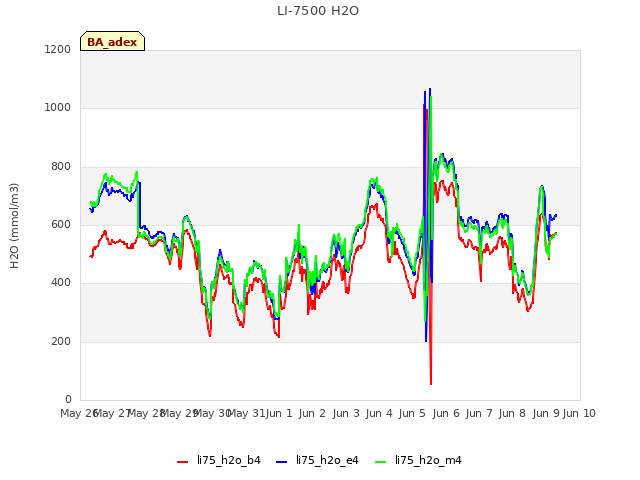
Task: Click the x-axis label Jun 1
Action: pyautogui.click(x=279, y=413)
